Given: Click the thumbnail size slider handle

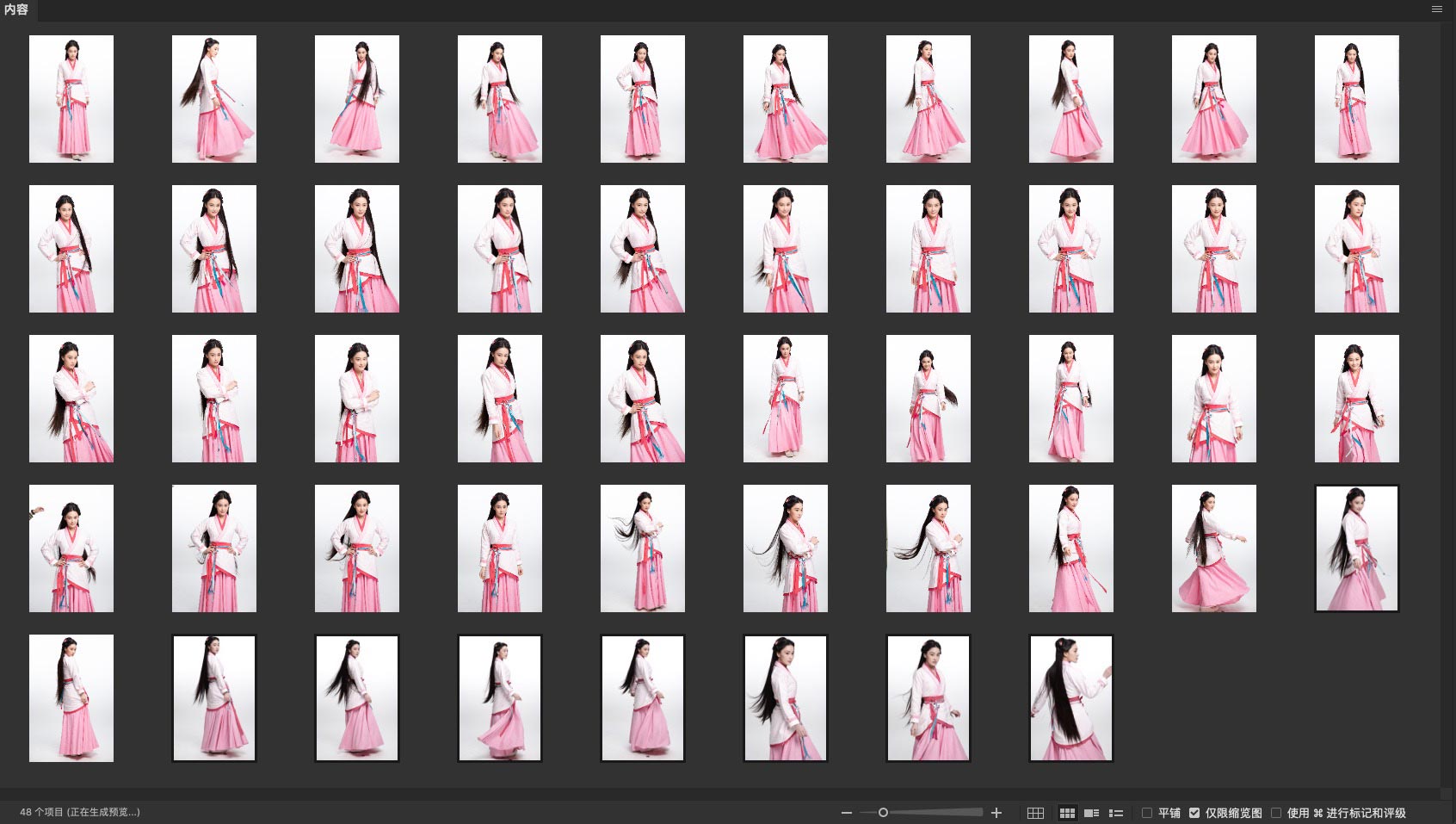Looking at the screenshot, I should click(x=883, y=813).
